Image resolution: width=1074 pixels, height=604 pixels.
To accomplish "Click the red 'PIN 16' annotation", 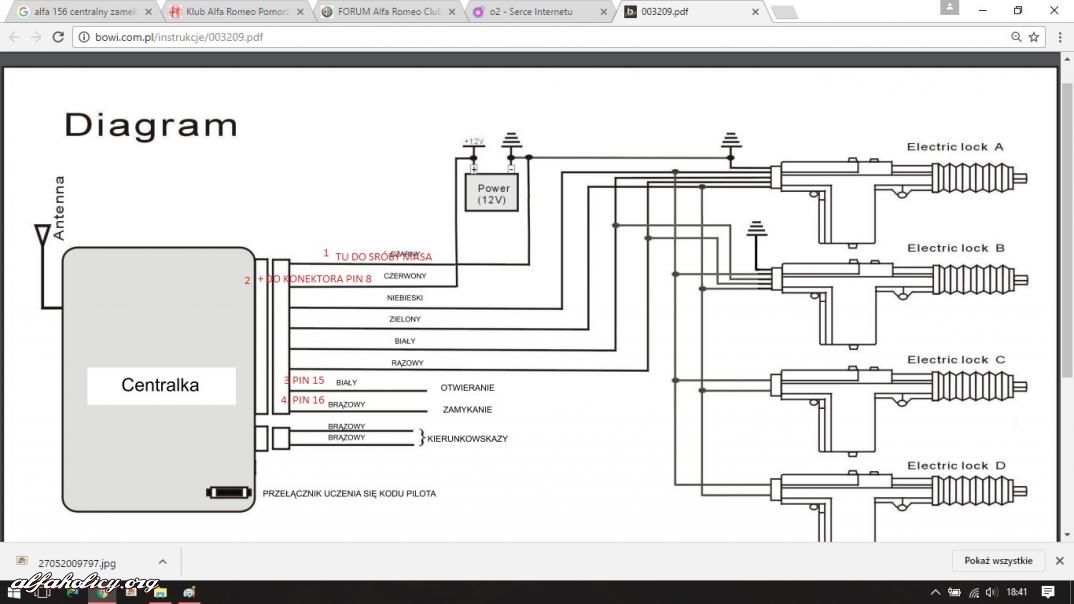I will coord(308,400).
